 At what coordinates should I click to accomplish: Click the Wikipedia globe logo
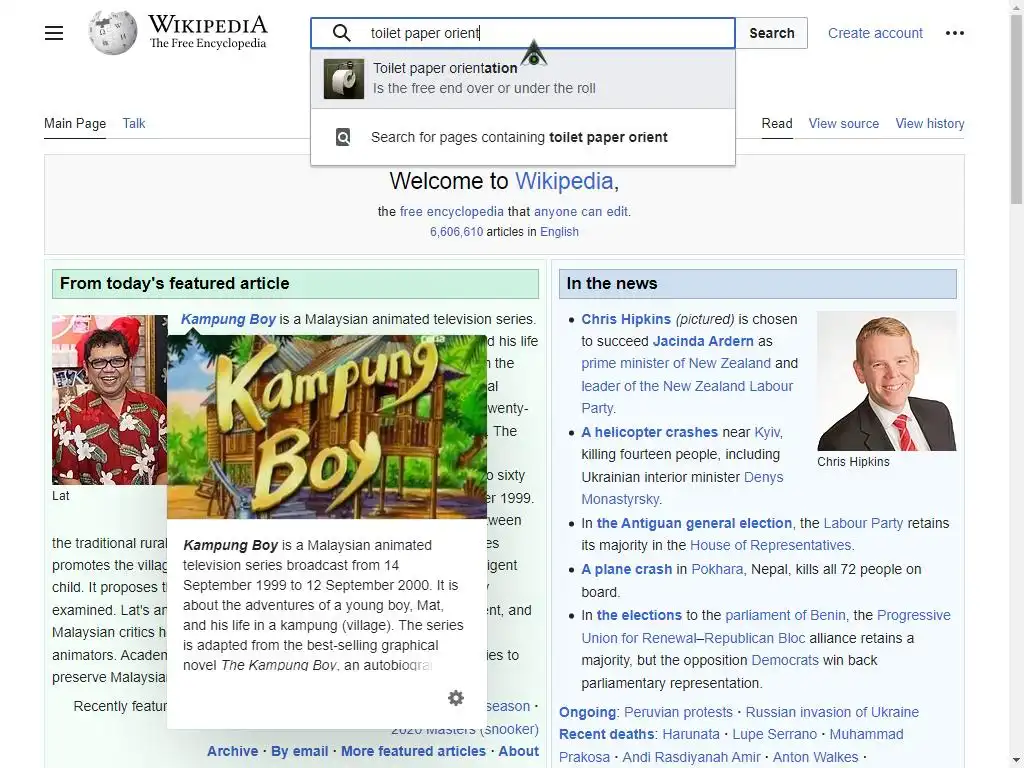point(112,33)
